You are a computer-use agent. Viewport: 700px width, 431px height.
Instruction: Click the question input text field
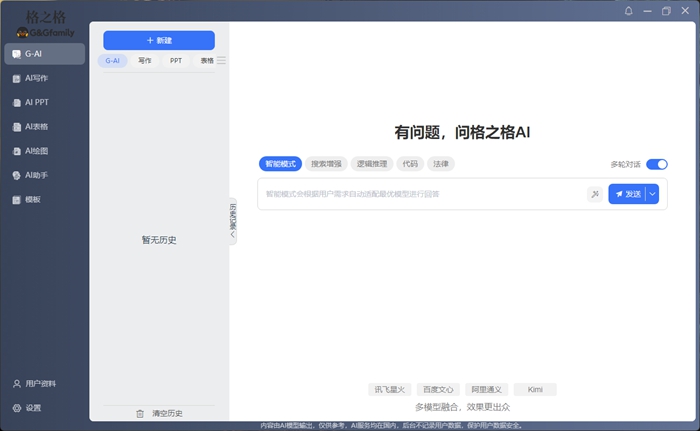click(x=420, y=194)
